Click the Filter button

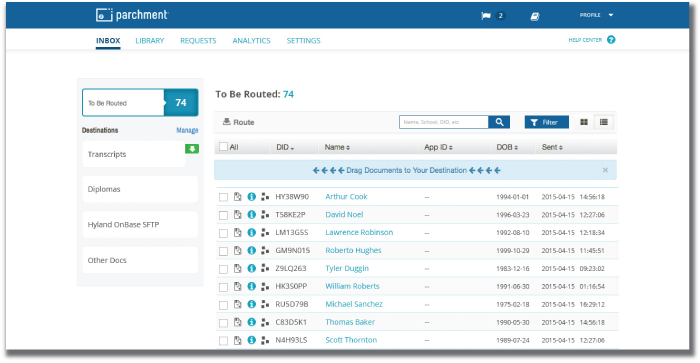tap(546, 122)
